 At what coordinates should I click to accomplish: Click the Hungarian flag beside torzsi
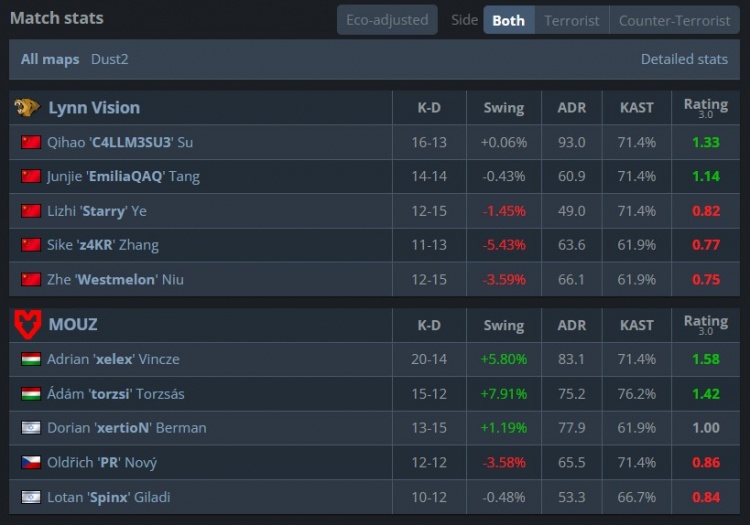(x=31, y=394)
